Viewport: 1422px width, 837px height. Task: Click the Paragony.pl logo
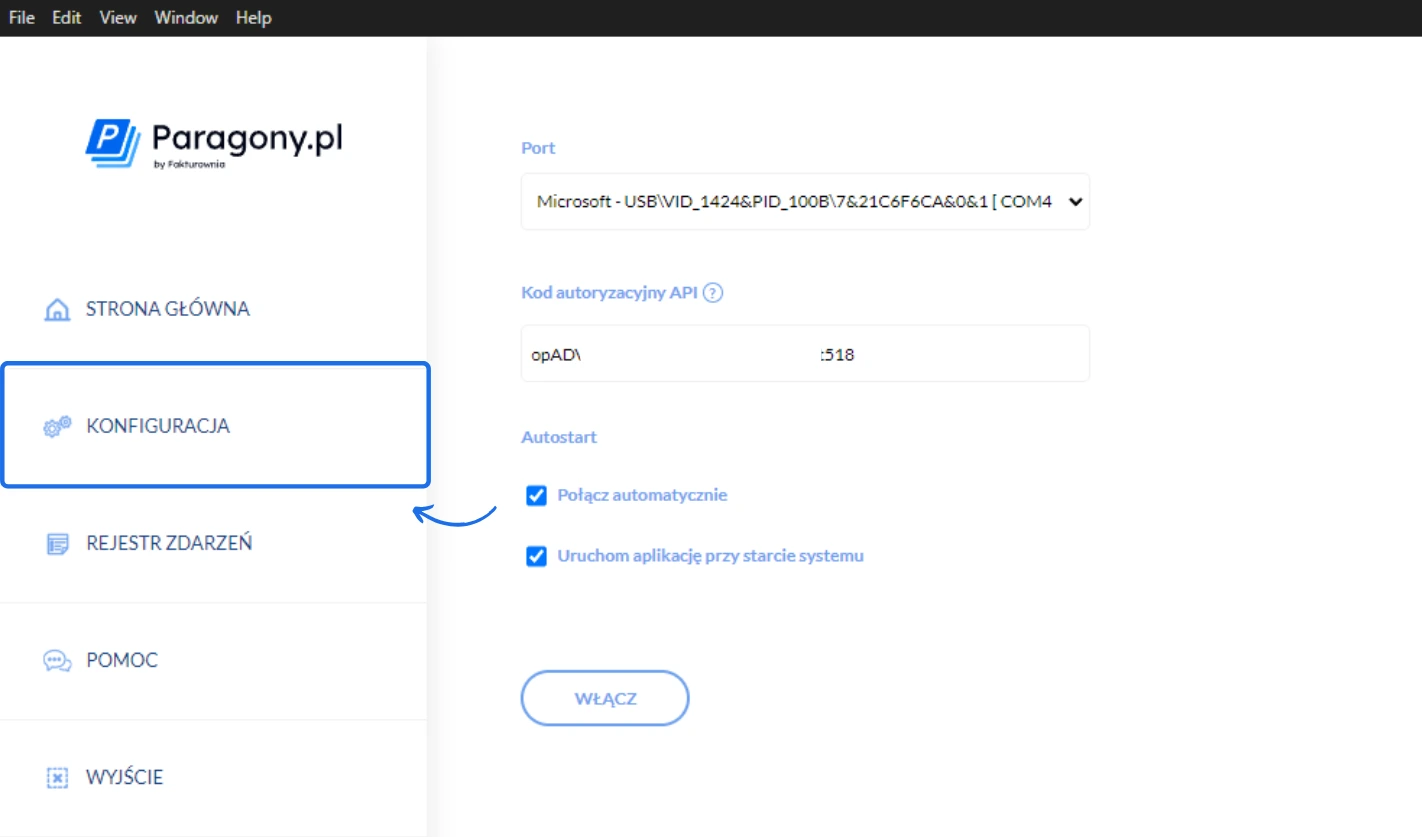tap(213, 140)
